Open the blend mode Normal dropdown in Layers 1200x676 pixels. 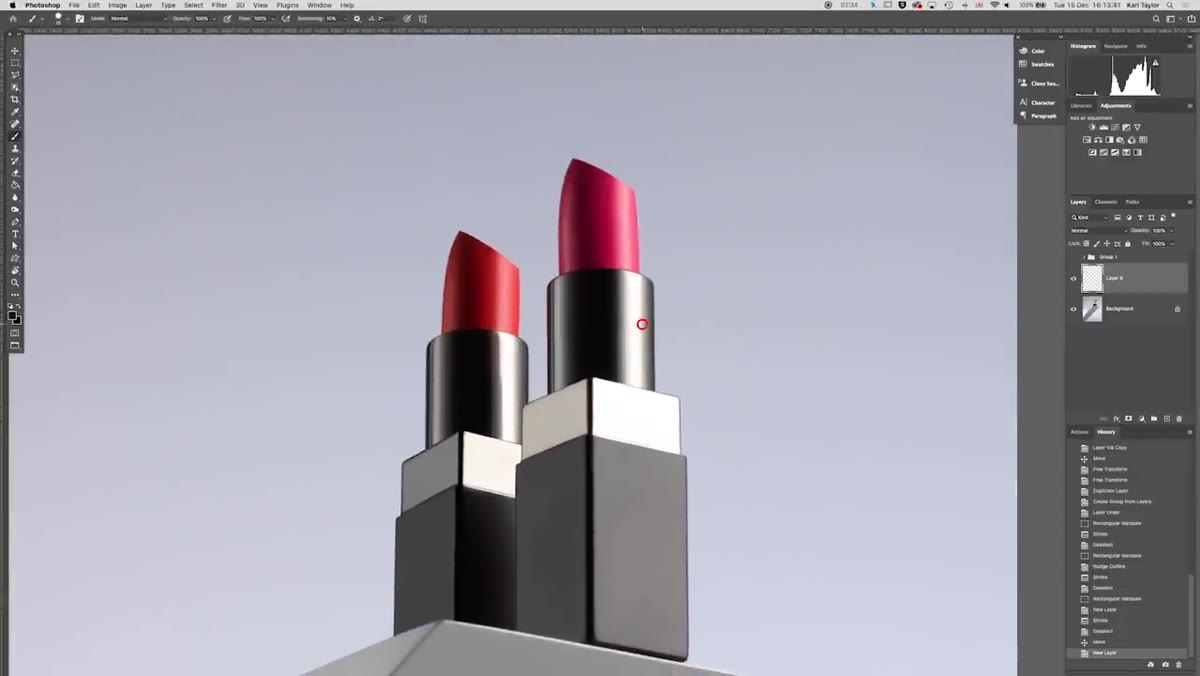click(x=1098, y=230)
